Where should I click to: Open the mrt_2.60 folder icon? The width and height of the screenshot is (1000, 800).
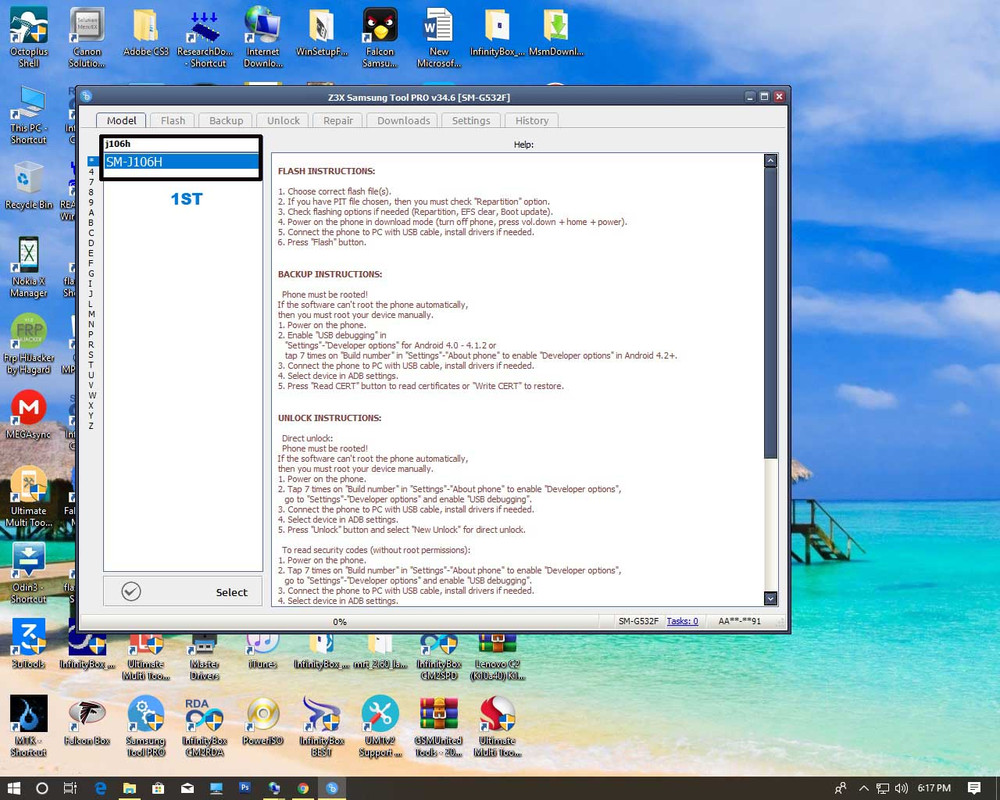[381, 651]
